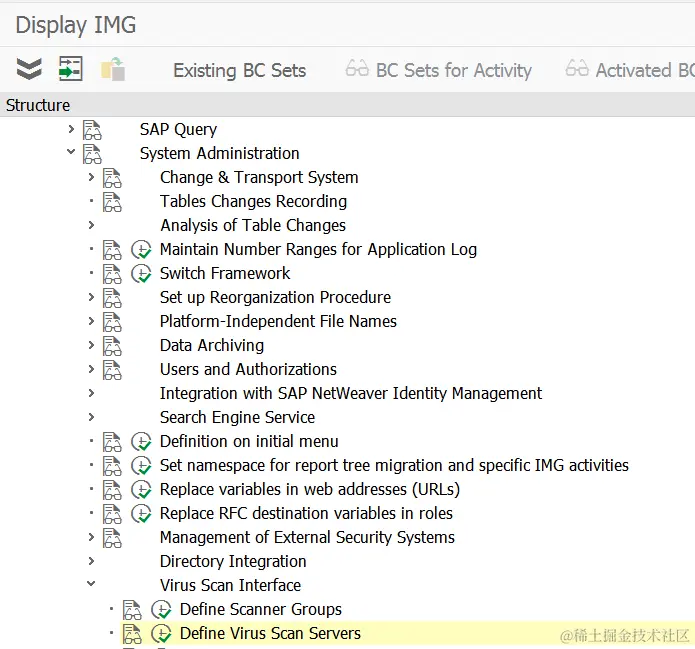
Task: Select Define Scanner Groups row text
Action: tap(261, 609)
